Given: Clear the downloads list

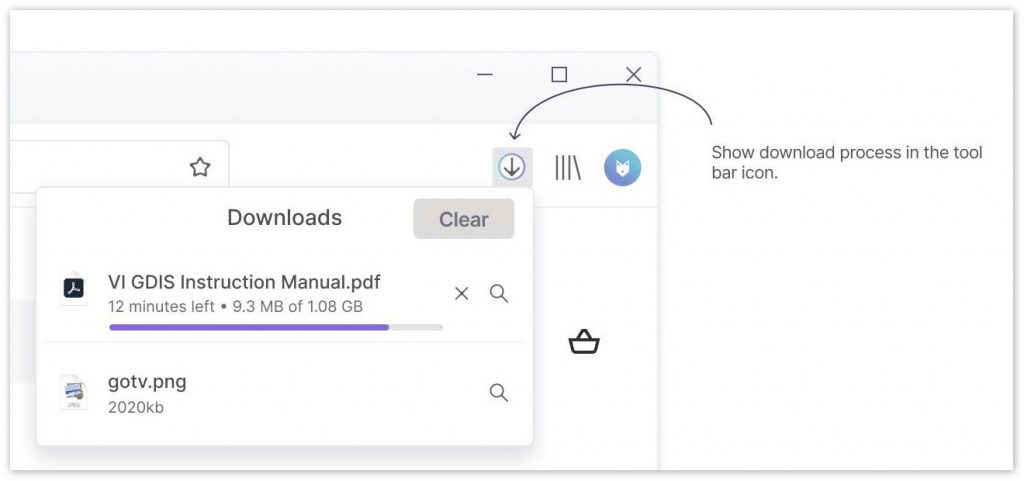Looking at the screenshot, I should (x=464, y=219).
